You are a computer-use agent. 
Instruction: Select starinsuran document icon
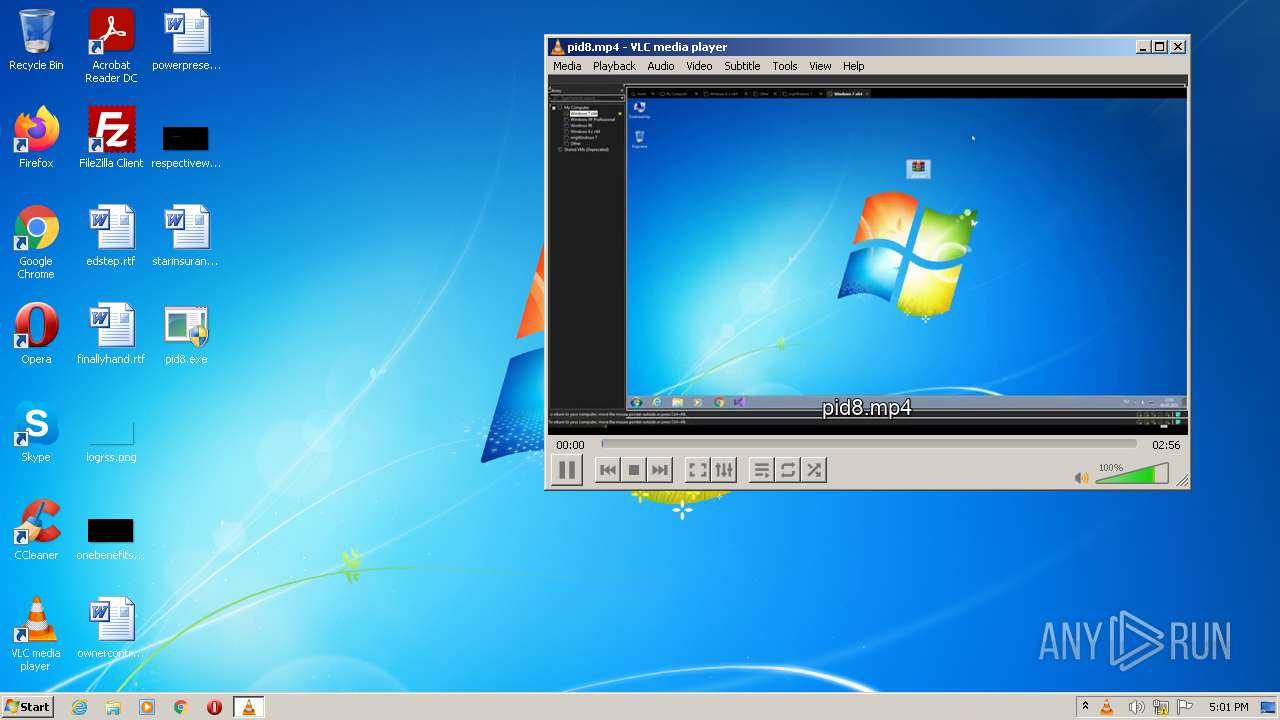pos(186,236)
